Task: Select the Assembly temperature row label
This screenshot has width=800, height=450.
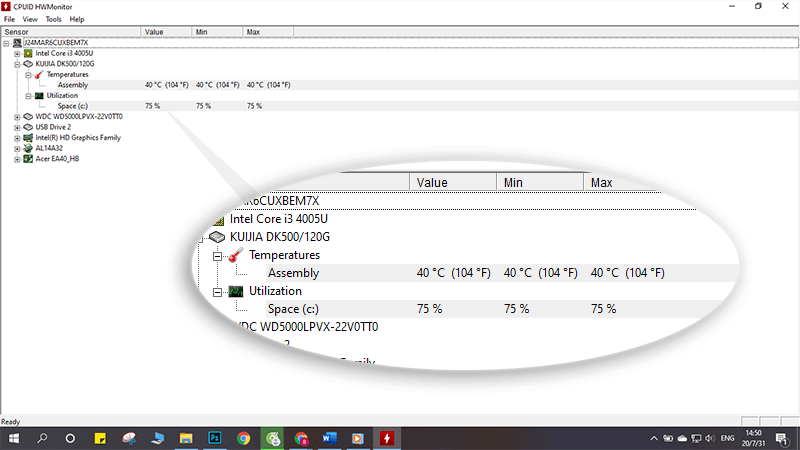Action: tap(72, 85)
